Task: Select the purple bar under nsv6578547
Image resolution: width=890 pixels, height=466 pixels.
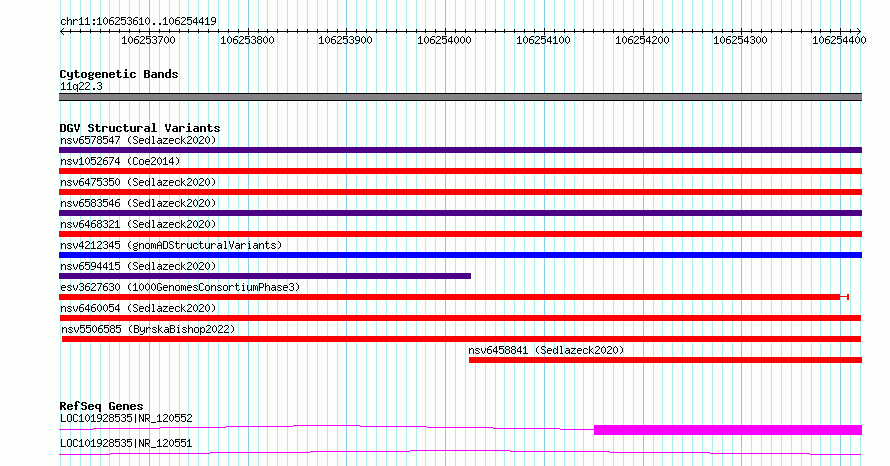Action: pos(460,150)
